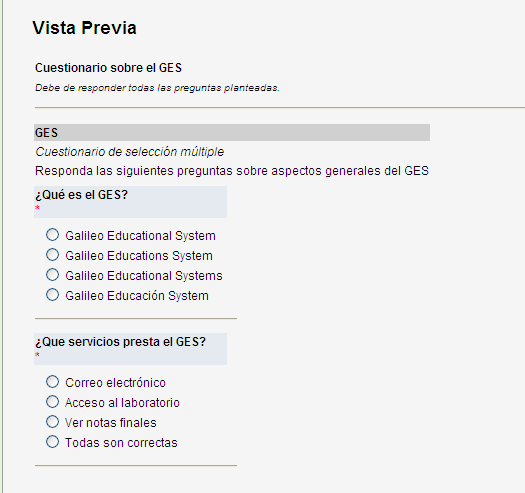This screenshot has height=493, width=525.
Task: Click the ¿Que servicios presta el GES? header
Action: [x=131, y=349]
